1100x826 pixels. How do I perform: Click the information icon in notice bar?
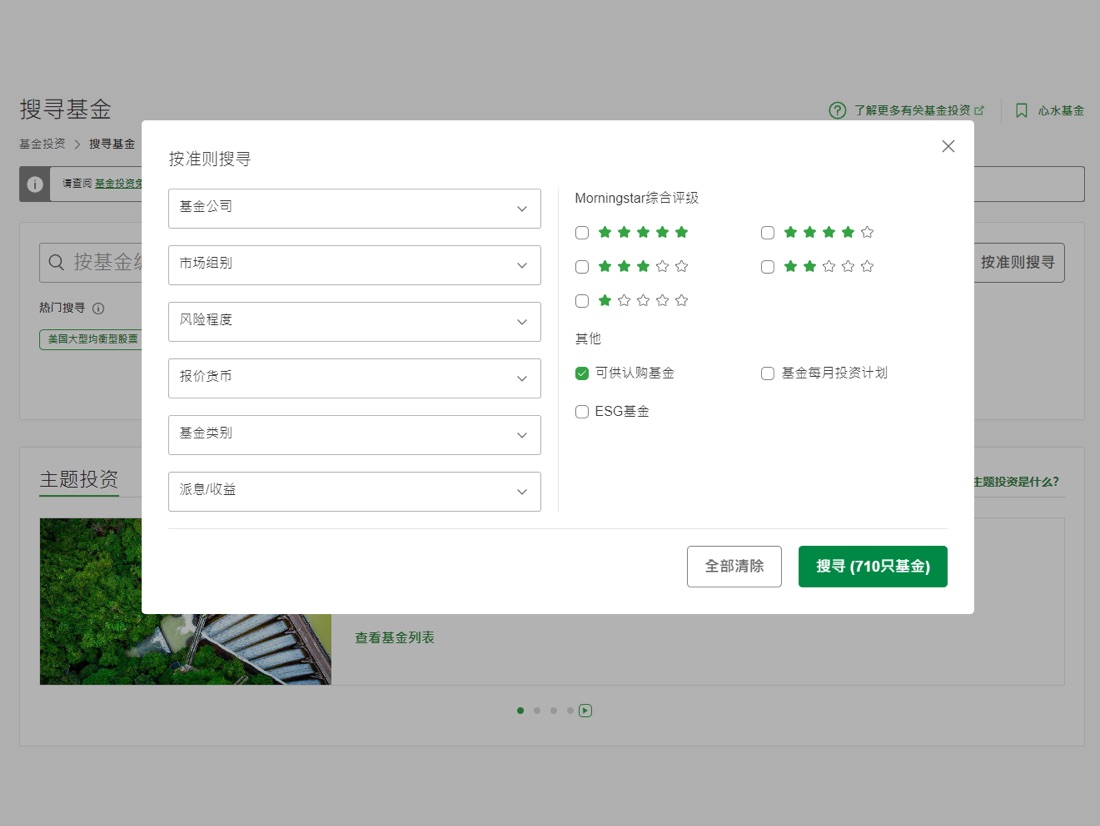tap(35, 184)
